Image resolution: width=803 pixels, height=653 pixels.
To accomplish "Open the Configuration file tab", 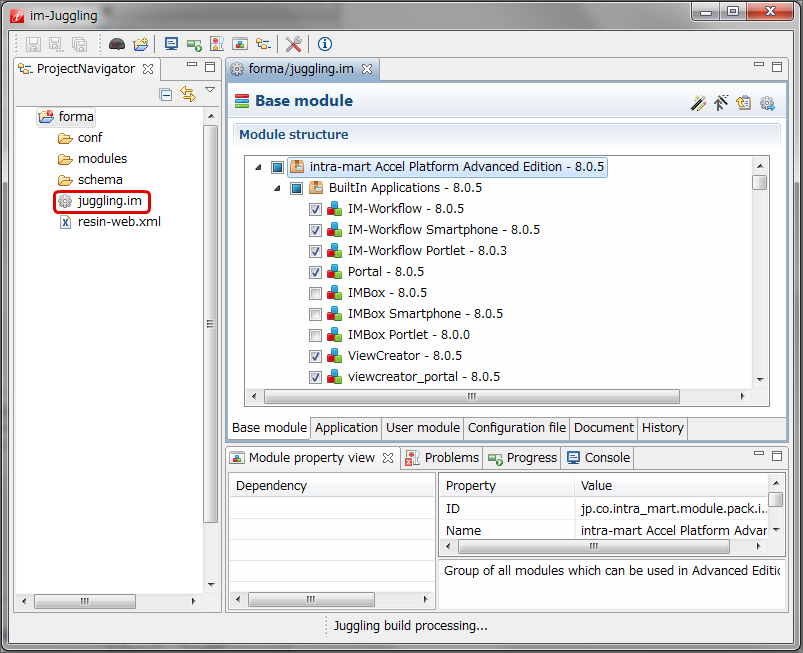I will 517,428.
